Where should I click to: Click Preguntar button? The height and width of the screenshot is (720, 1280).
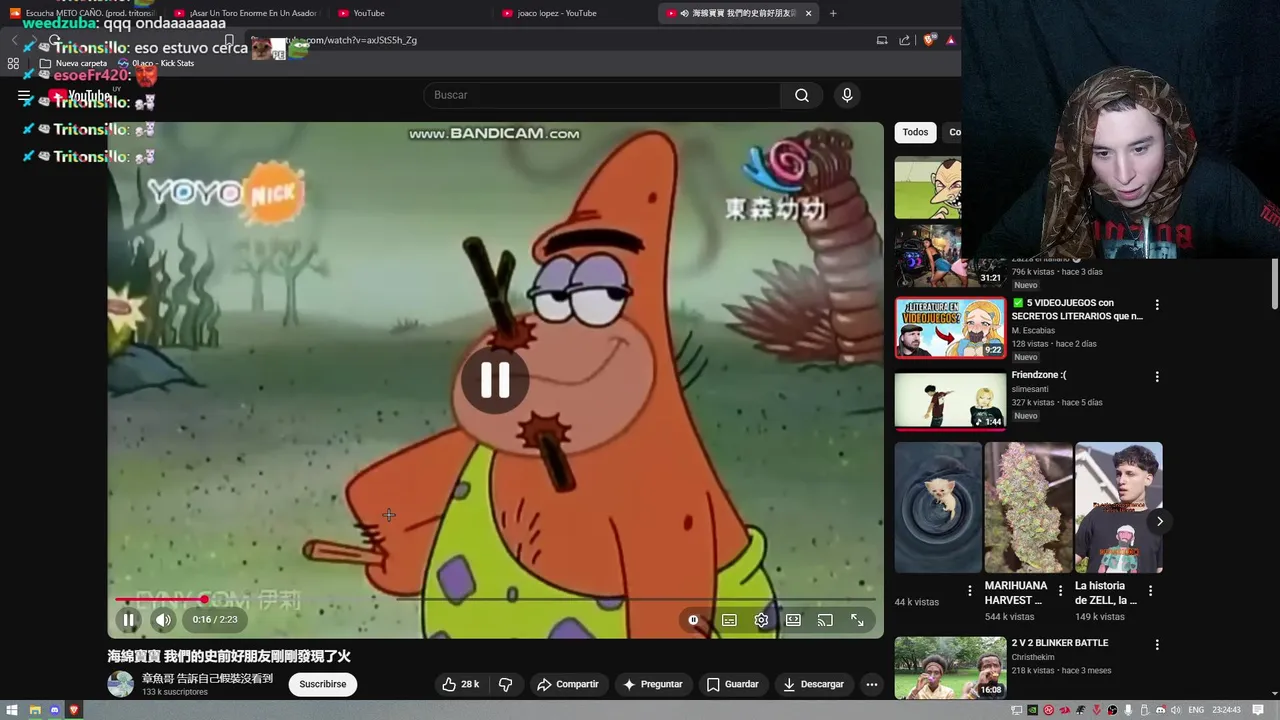[x=652, y=684]
